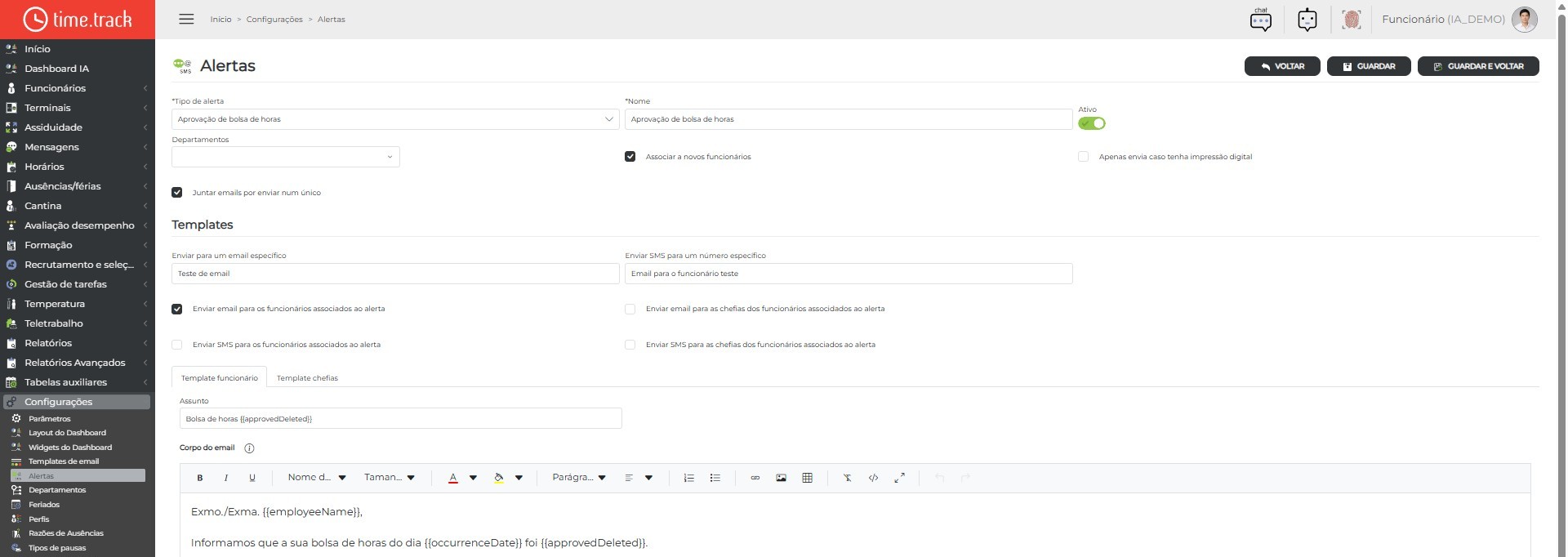The height and width of the screenshot is (557, 1568).
Task: Open the paragraph format dropdown
Action: (579, 478)
